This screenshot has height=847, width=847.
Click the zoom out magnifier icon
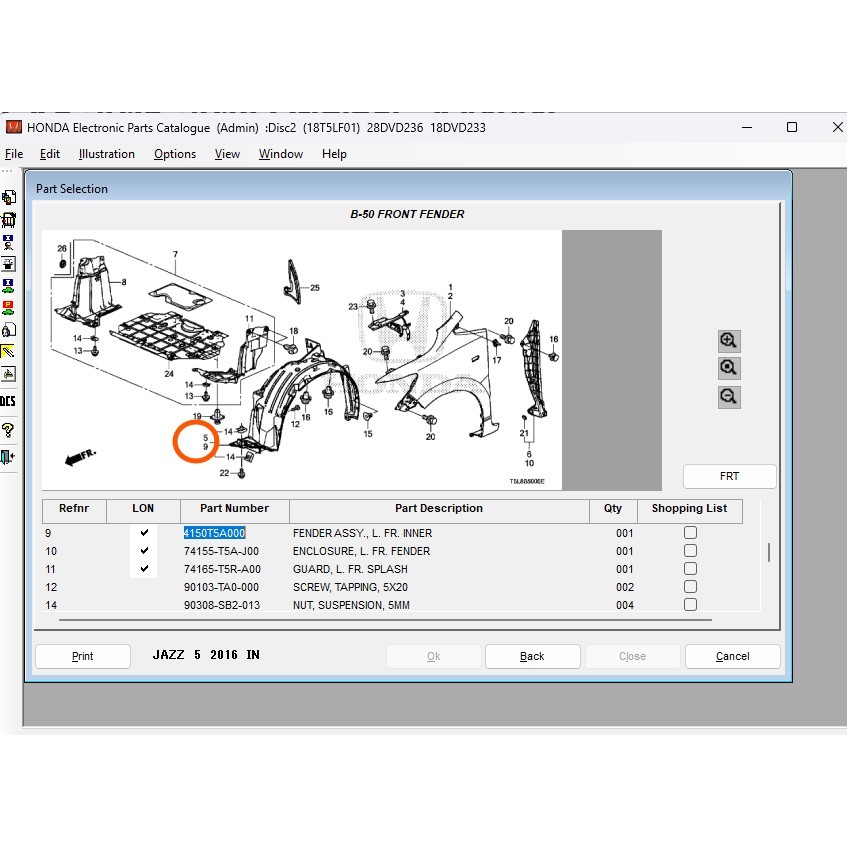pyautogui.click(x=729, y=397)
